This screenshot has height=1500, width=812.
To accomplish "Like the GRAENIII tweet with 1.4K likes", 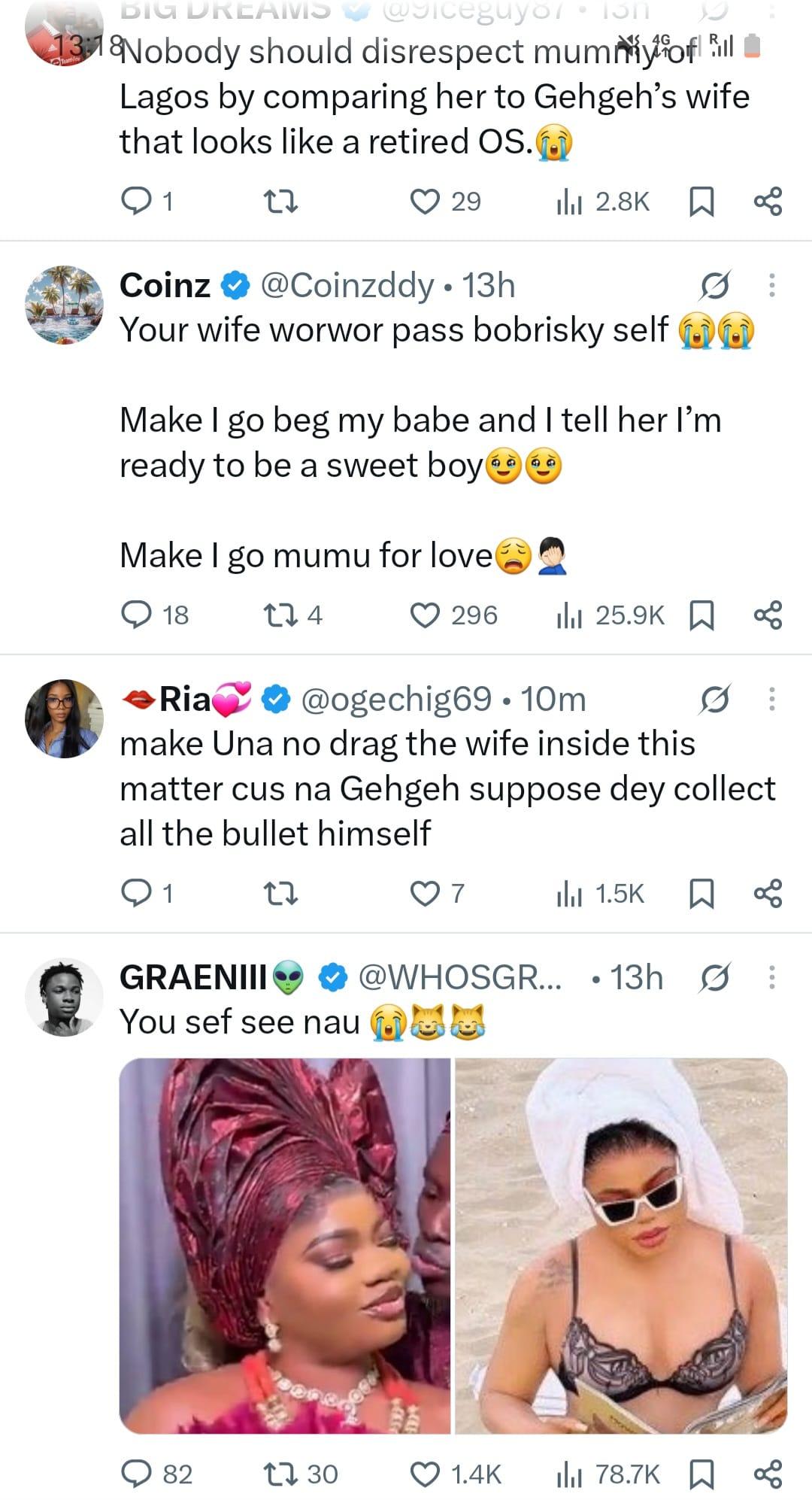I will pyautogui.click(x=426, y=1474).
